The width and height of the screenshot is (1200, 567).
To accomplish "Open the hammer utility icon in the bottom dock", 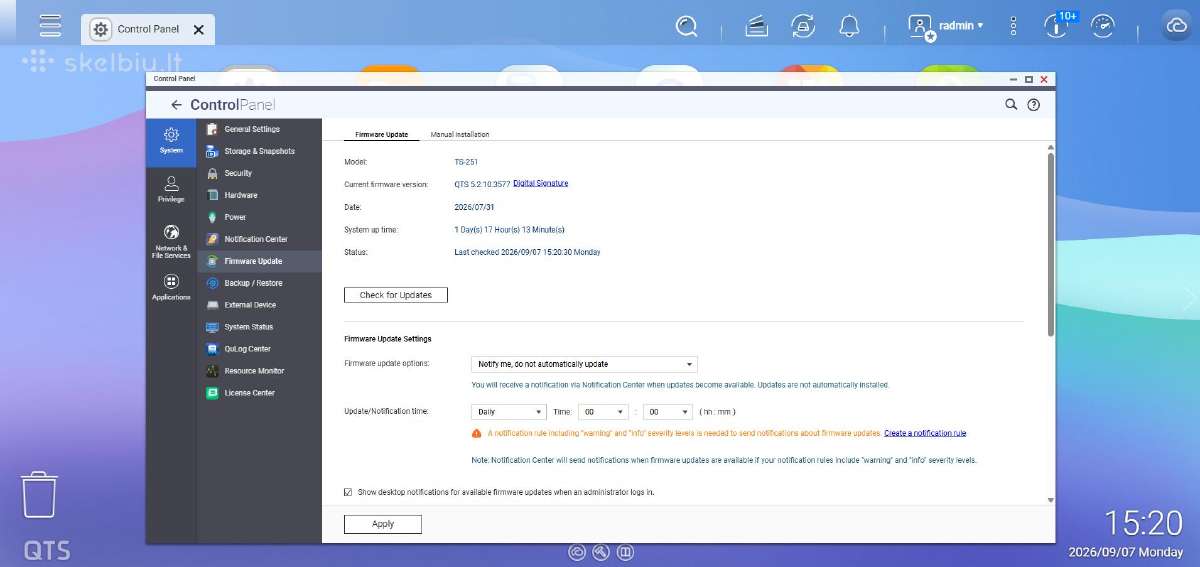I will click(601, 552).
